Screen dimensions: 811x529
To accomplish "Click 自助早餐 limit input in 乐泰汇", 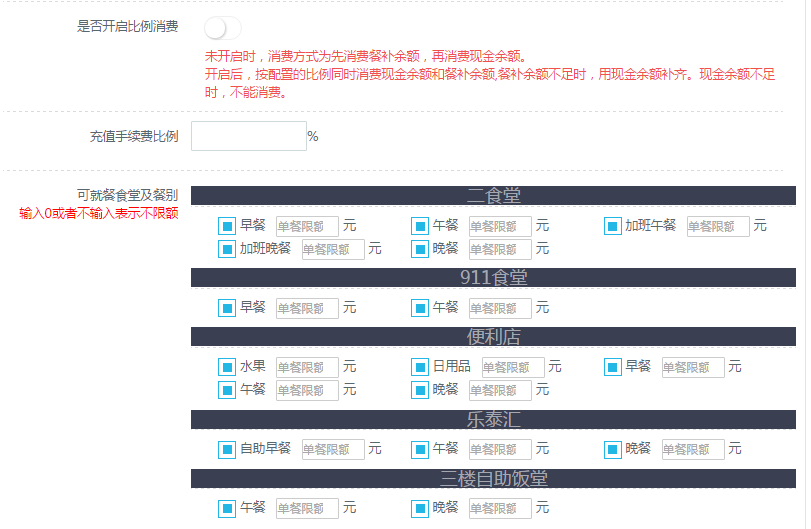I will [333, 450].
